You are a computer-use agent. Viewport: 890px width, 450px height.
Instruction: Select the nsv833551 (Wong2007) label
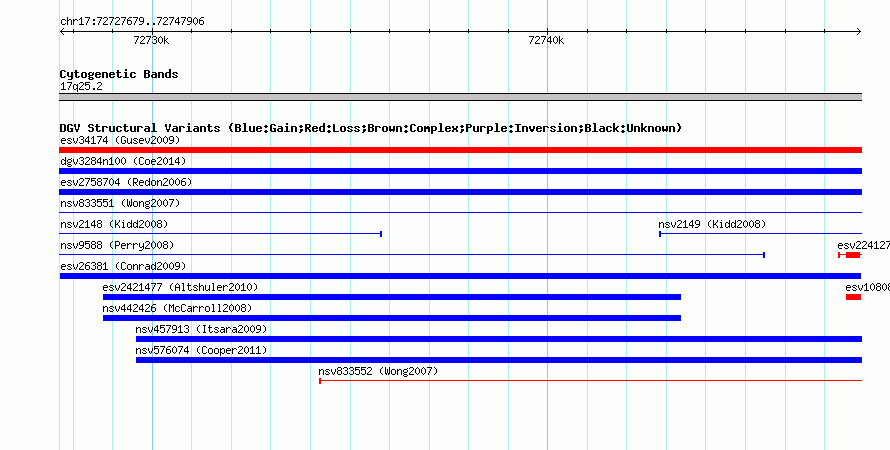pos(120,203)
